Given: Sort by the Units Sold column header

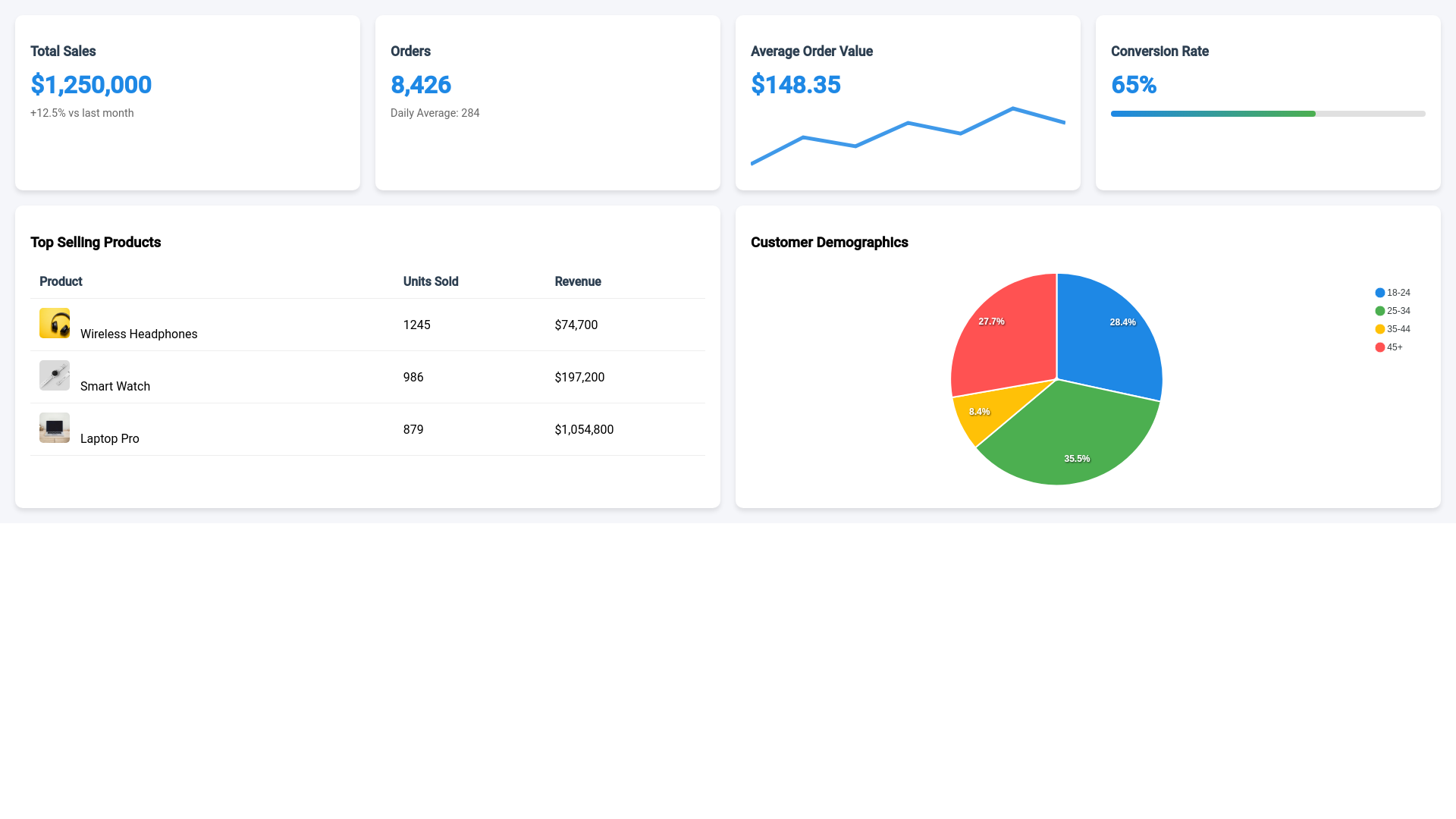Looking at the screenshot, I should (x=431, y=281).
